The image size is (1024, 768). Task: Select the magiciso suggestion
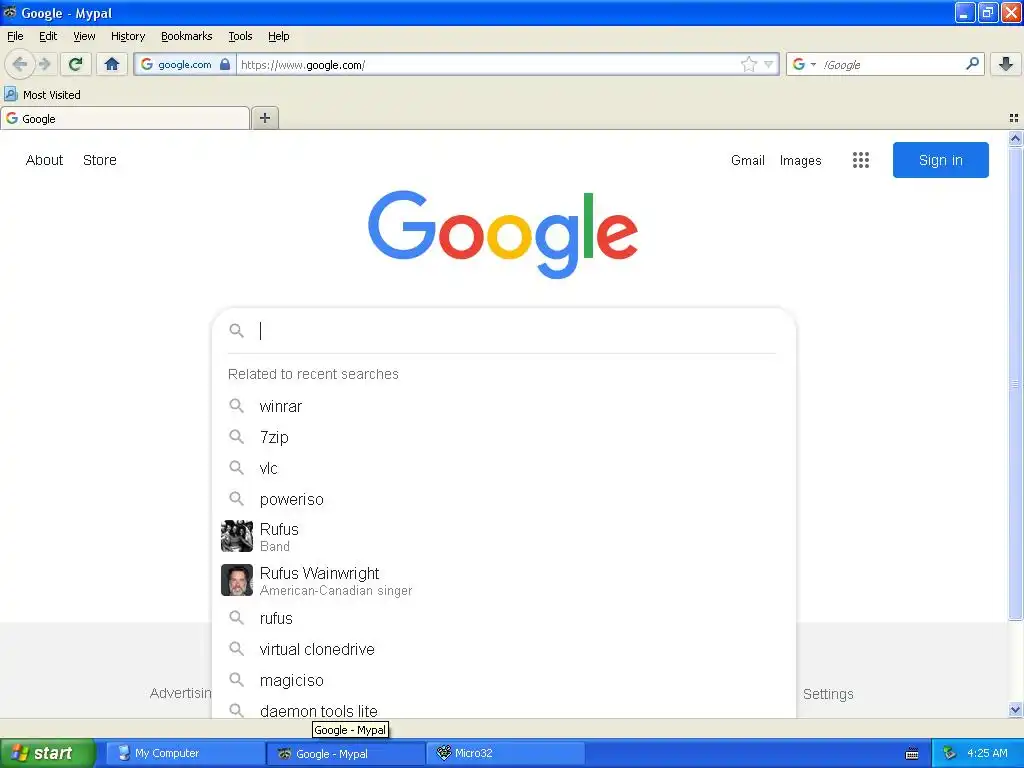pos(504,680)
